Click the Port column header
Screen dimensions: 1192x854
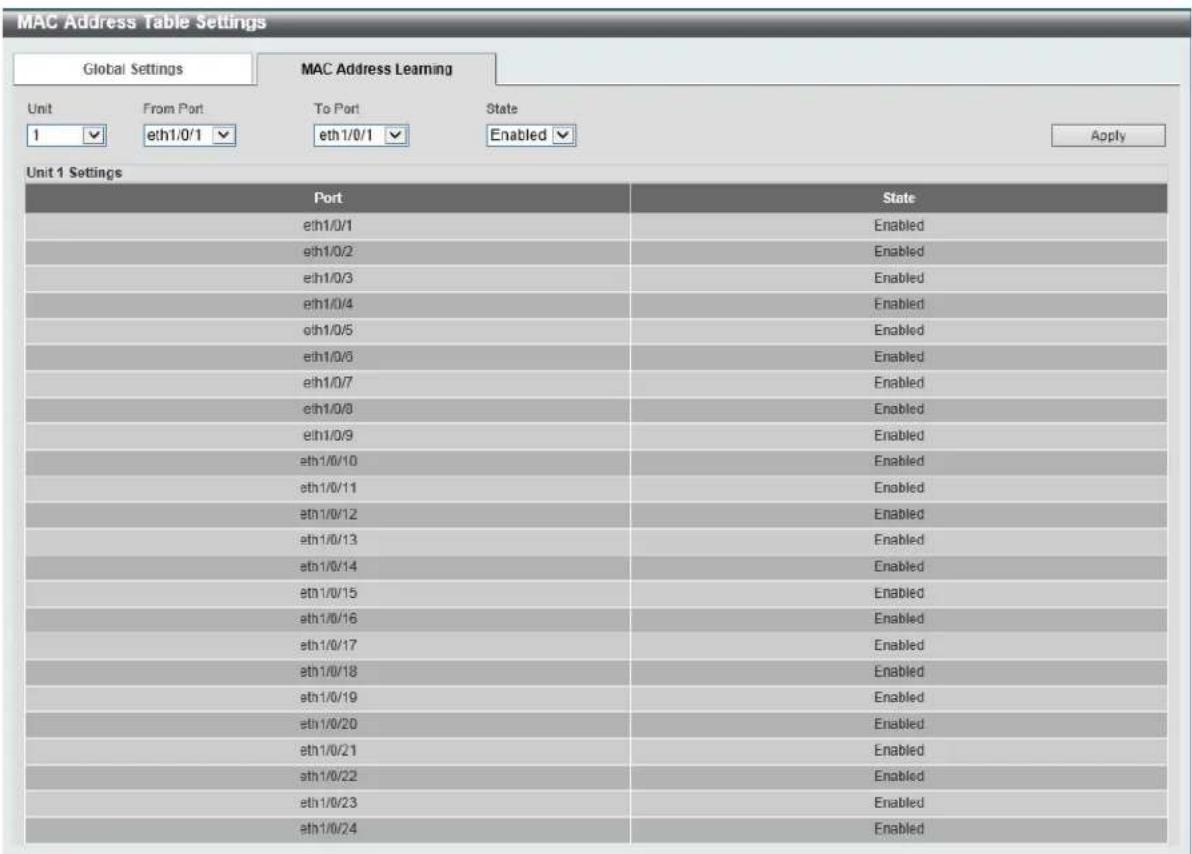click(x=328, y=198)
